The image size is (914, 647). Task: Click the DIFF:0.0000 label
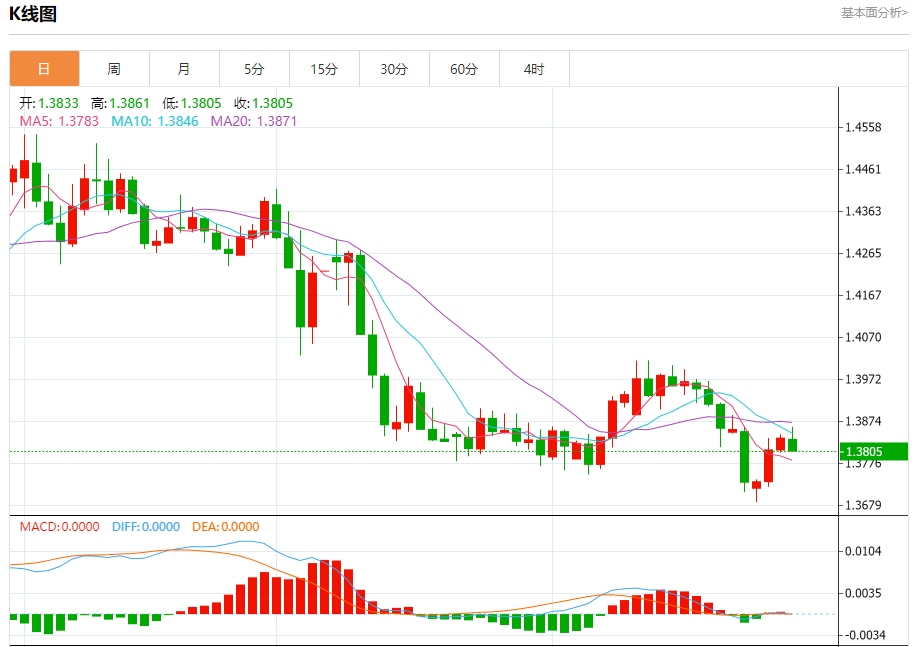(146, 527)
